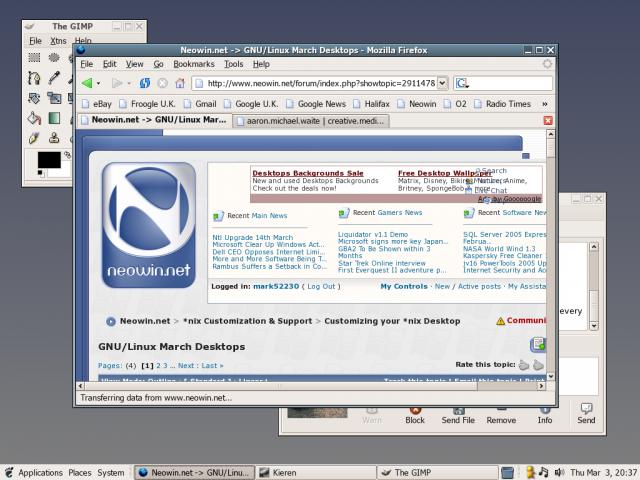Click the Firefox Forward arrow button
This screenshot has height=480, width=640.
[117, 83]
